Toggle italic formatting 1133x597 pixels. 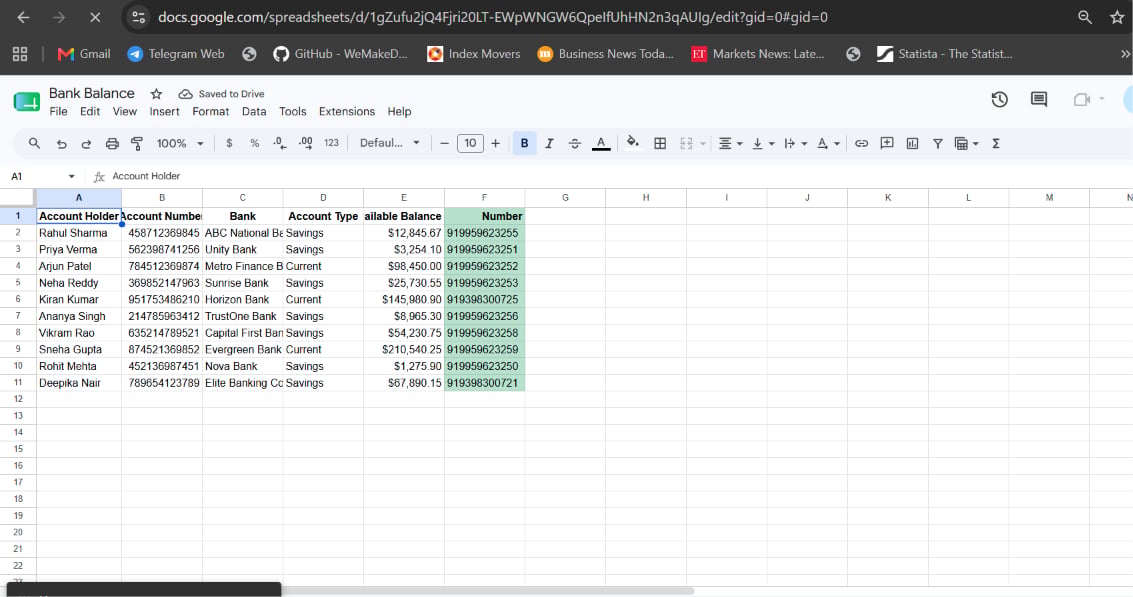549,143
